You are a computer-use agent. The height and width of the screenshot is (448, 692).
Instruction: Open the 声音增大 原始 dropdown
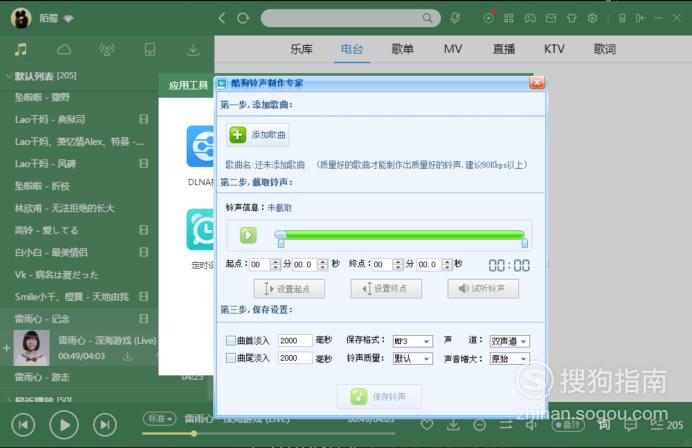[509, 359]
